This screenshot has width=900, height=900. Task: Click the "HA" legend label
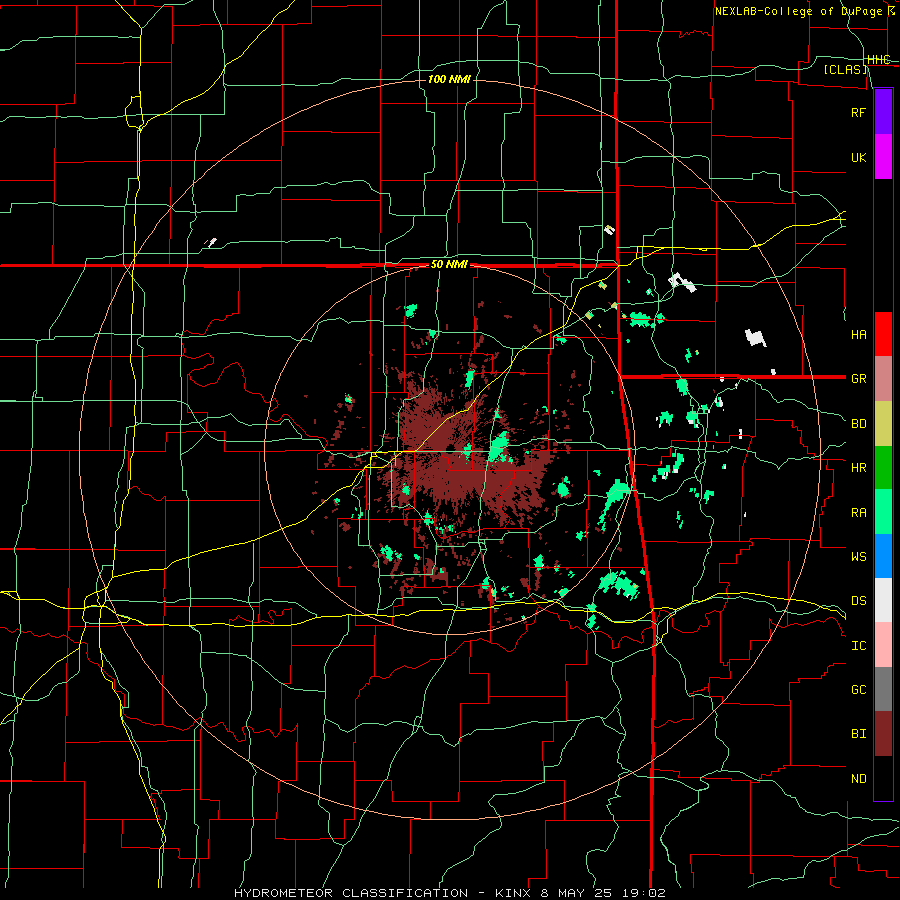point(858,334)
